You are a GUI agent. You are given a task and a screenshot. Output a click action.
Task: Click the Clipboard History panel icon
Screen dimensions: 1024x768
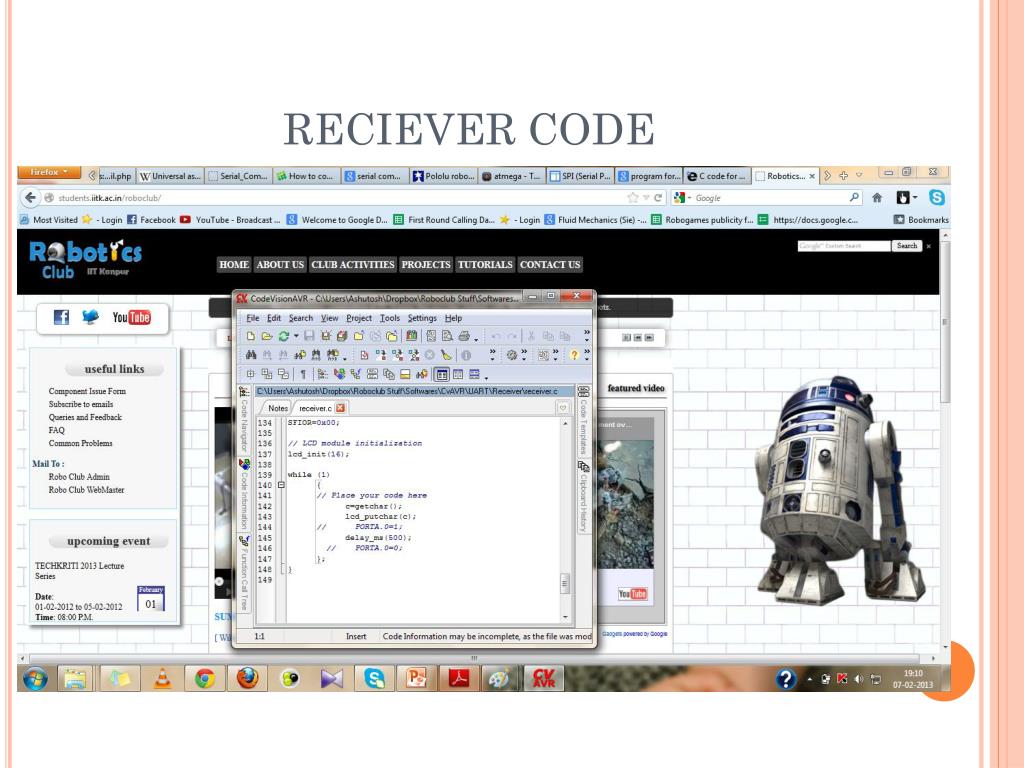(583, 466)
